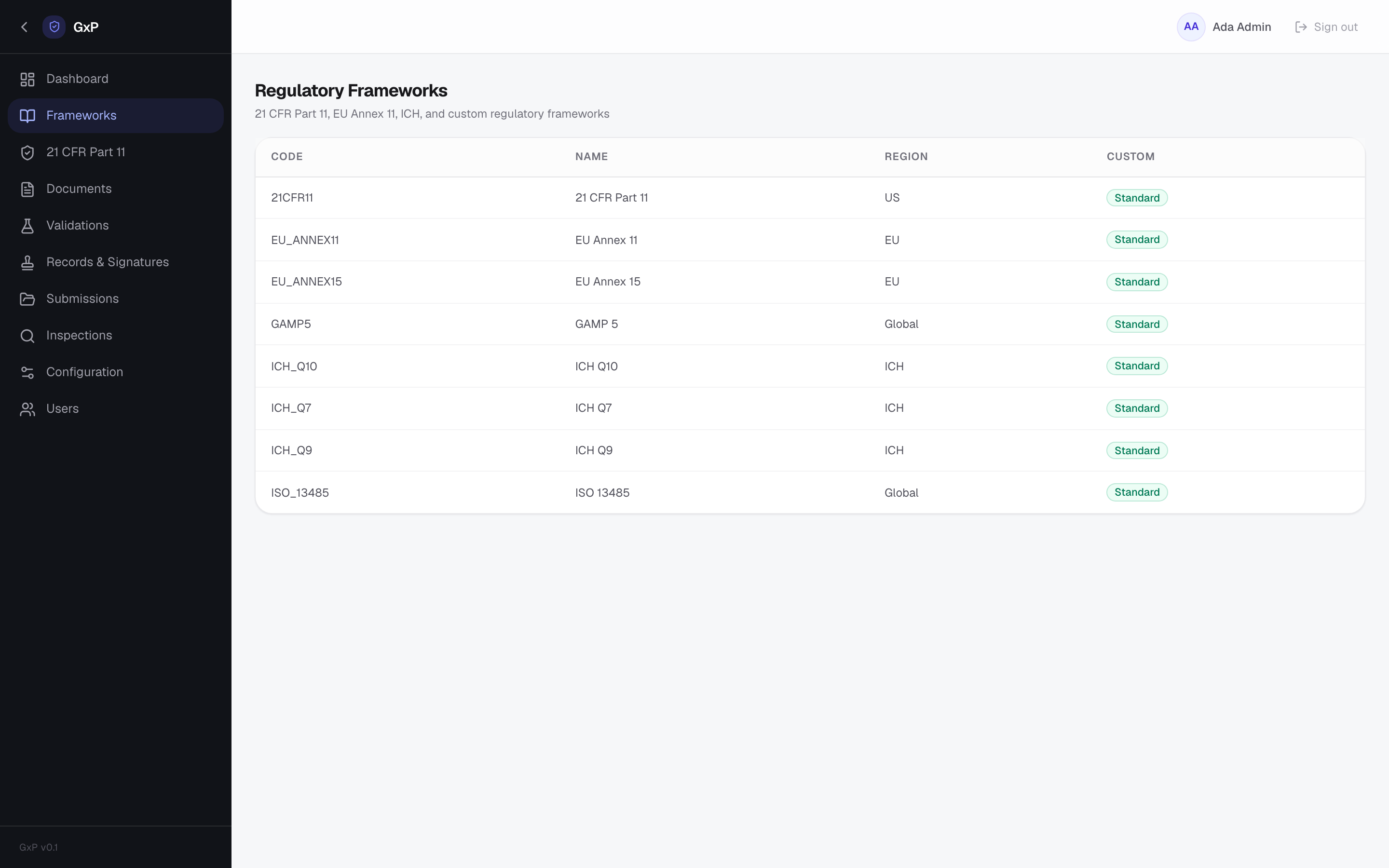Open the Validations section
Viewport: 1389px width, 868px height.
[115, 226]
